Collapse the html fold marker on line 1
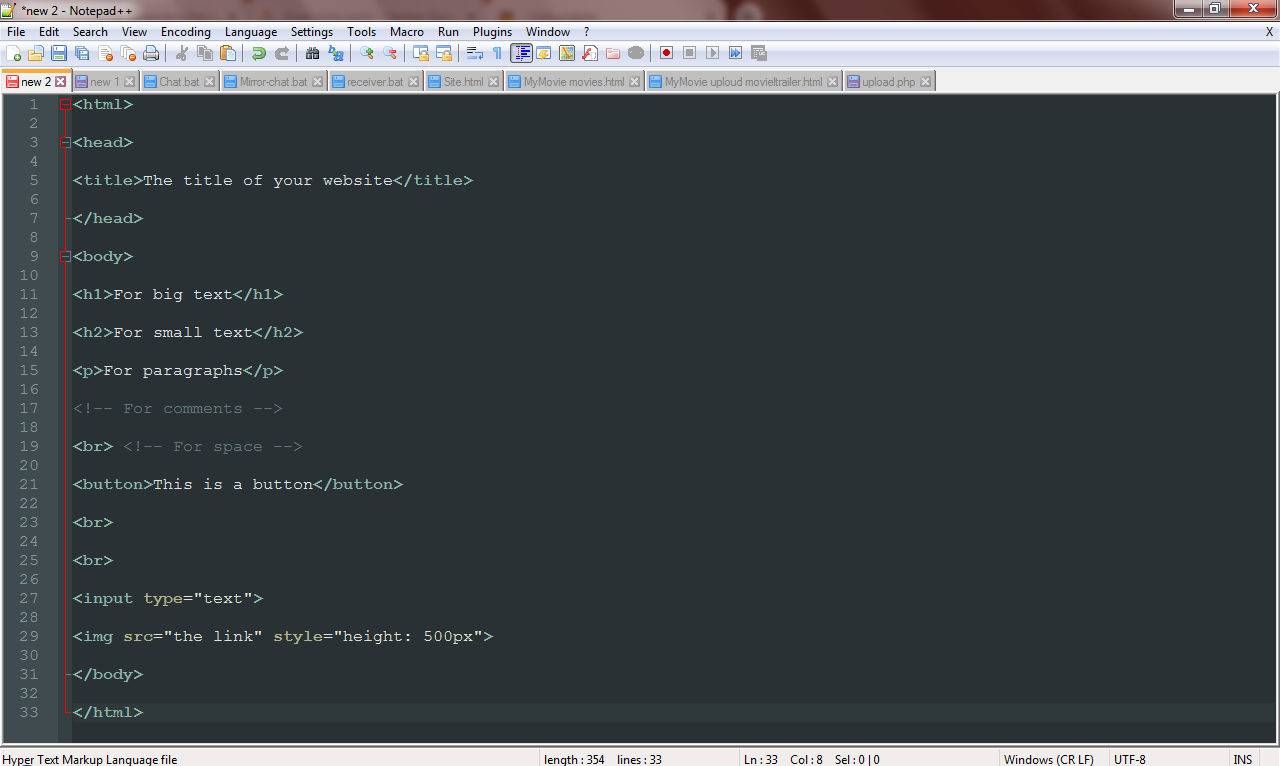The height and width of the screenshot is (766, 1280). [x=65, y=104]
